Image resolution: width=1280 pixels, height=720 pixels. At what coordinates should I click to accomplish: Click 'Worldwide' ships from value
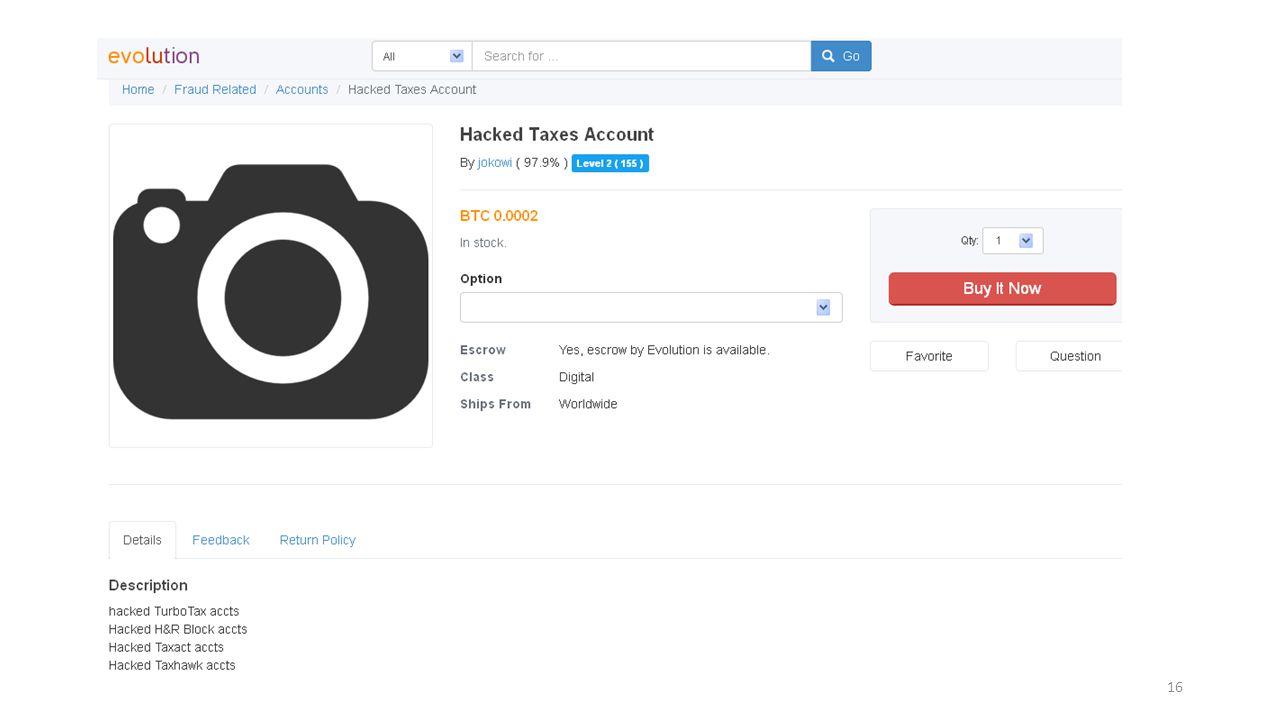(x=588, y=404)
